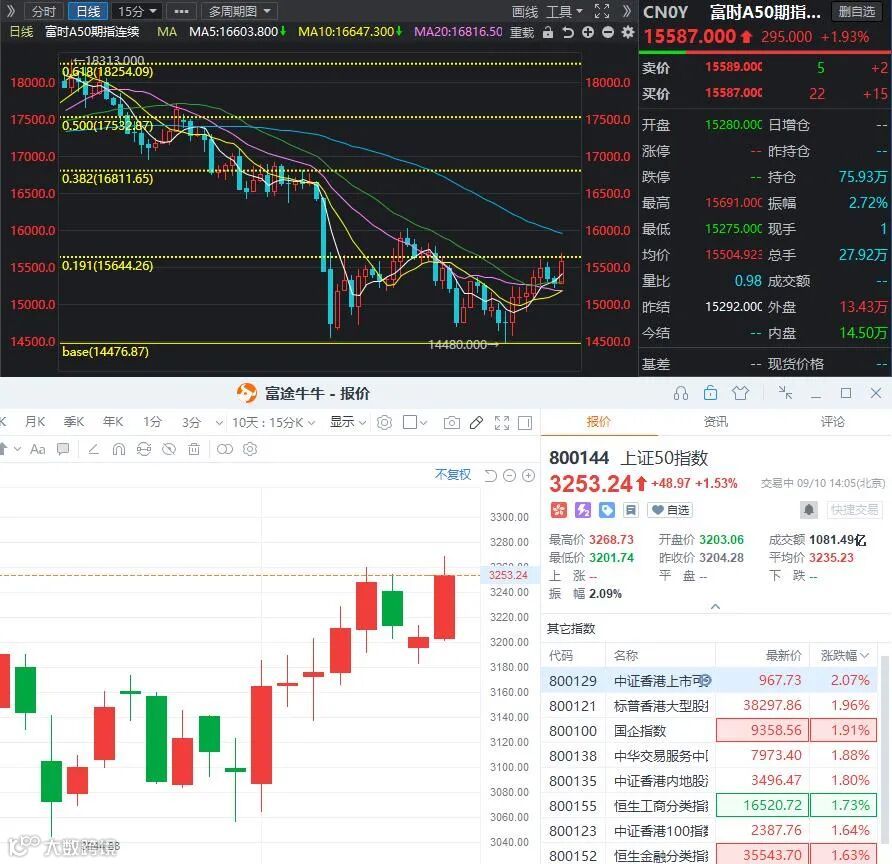Viewport: 892px width, 864px height.
Task: Click the unlock icon in the Futu title bar
Action: 710,393
